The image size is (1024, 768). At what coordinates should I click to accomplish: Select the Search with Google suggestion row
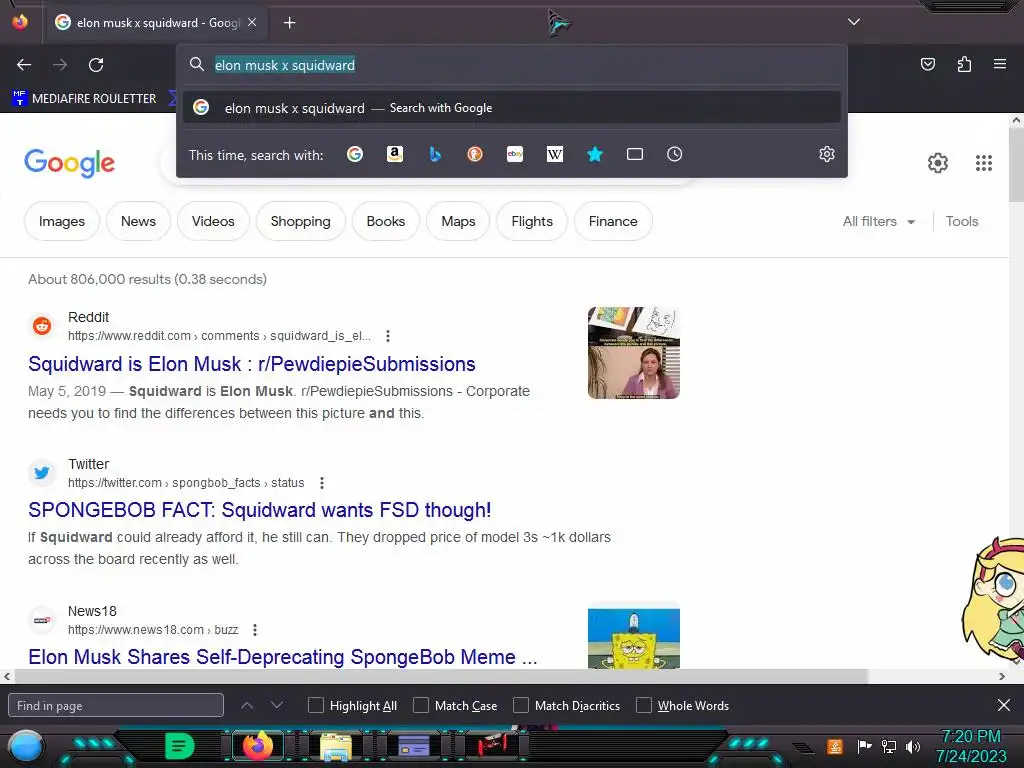512,108
